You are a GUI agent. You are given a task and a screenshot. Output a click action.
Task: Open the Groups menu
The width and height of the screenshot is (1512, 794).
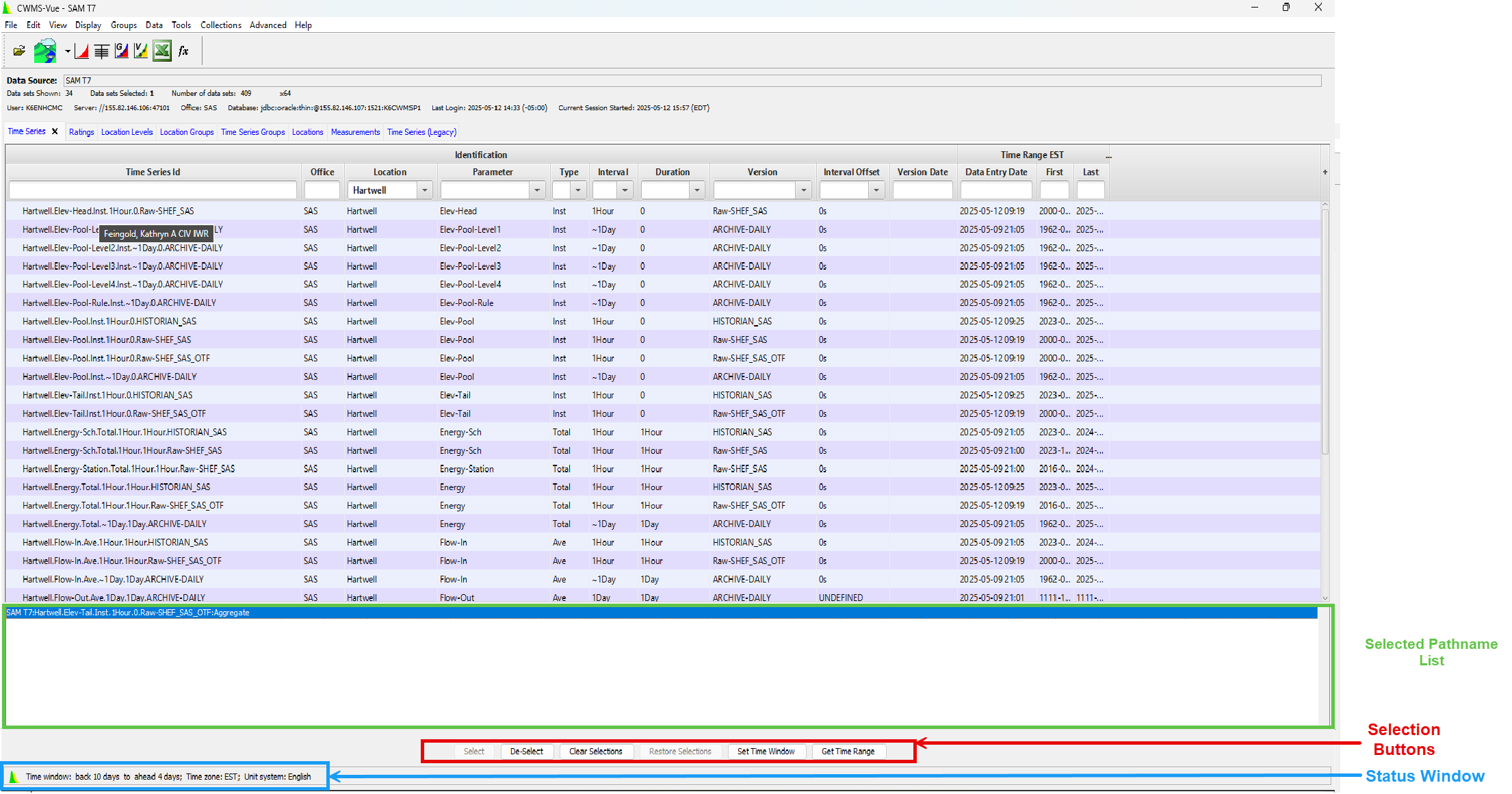coord(124,25)
